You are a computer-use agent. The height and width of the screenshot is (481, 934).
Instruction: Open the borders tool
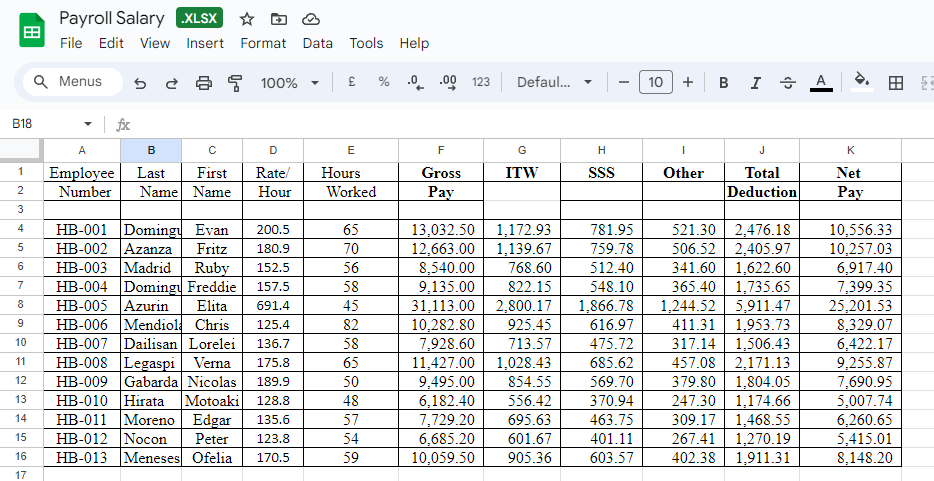(x=895, y=83)
